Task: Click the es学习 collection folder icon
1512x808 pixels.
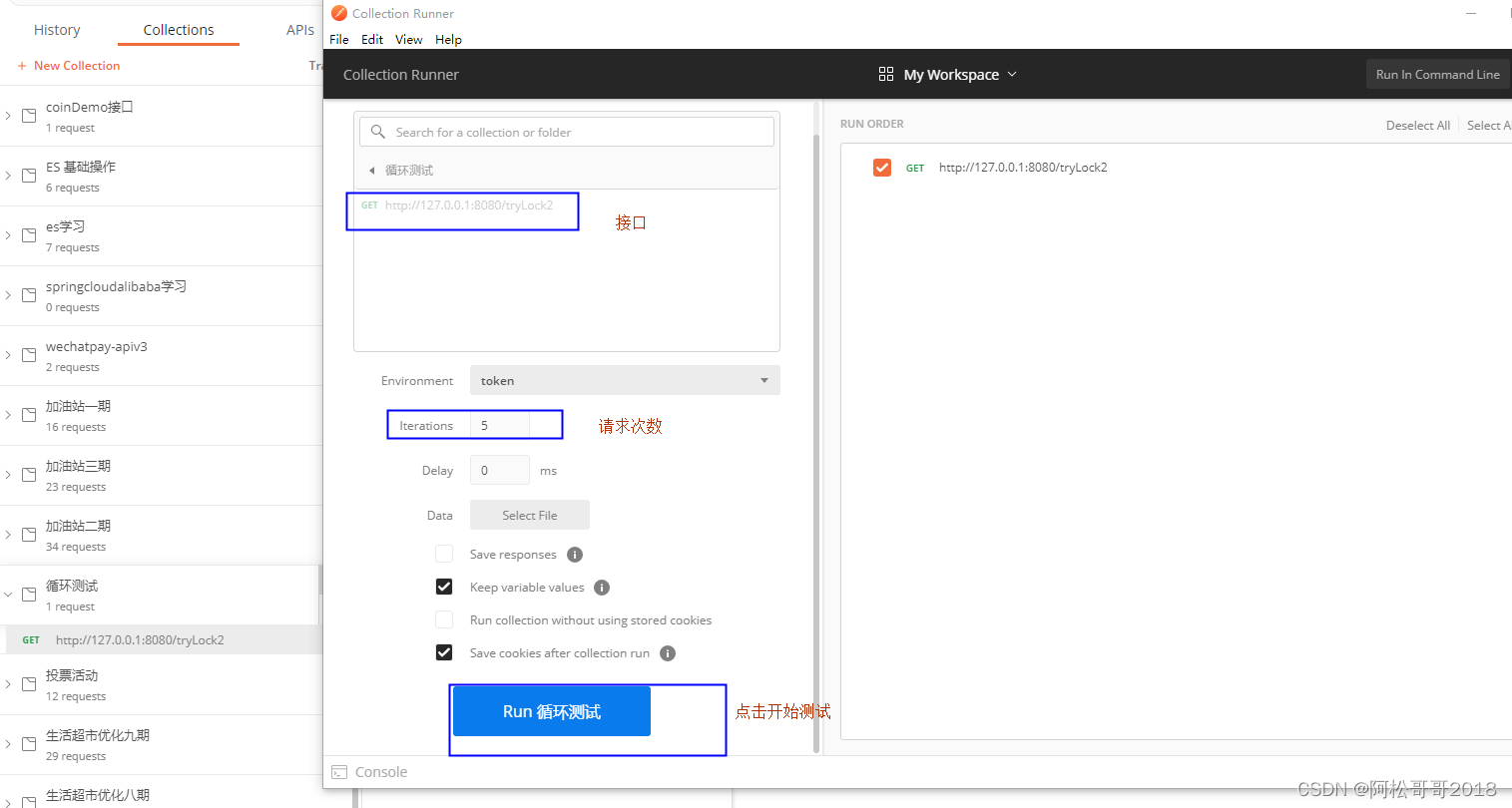Action: pyautogui.click(x=29, y=235)
